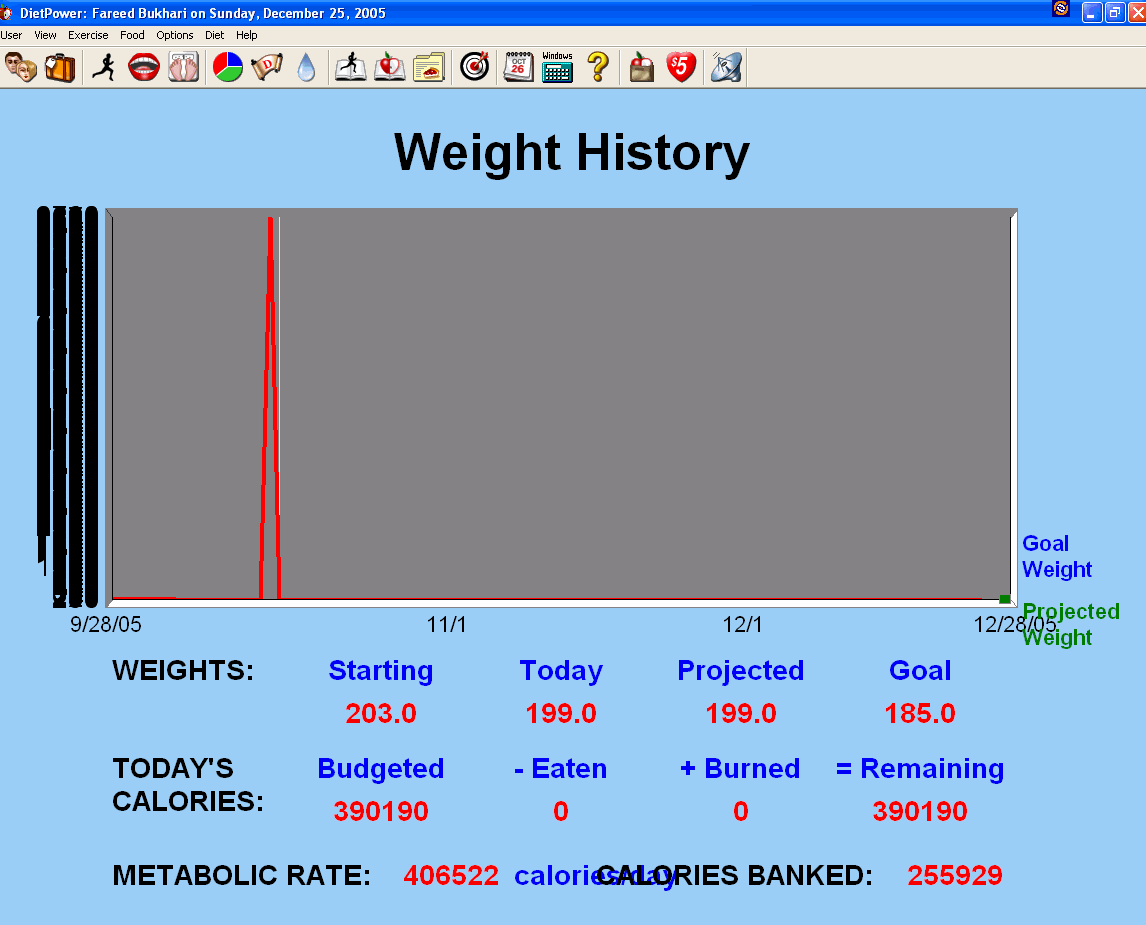Screen dimensions: 1146x925
Task: Click the Budgeted column header
Action: (x=381, y=769)
